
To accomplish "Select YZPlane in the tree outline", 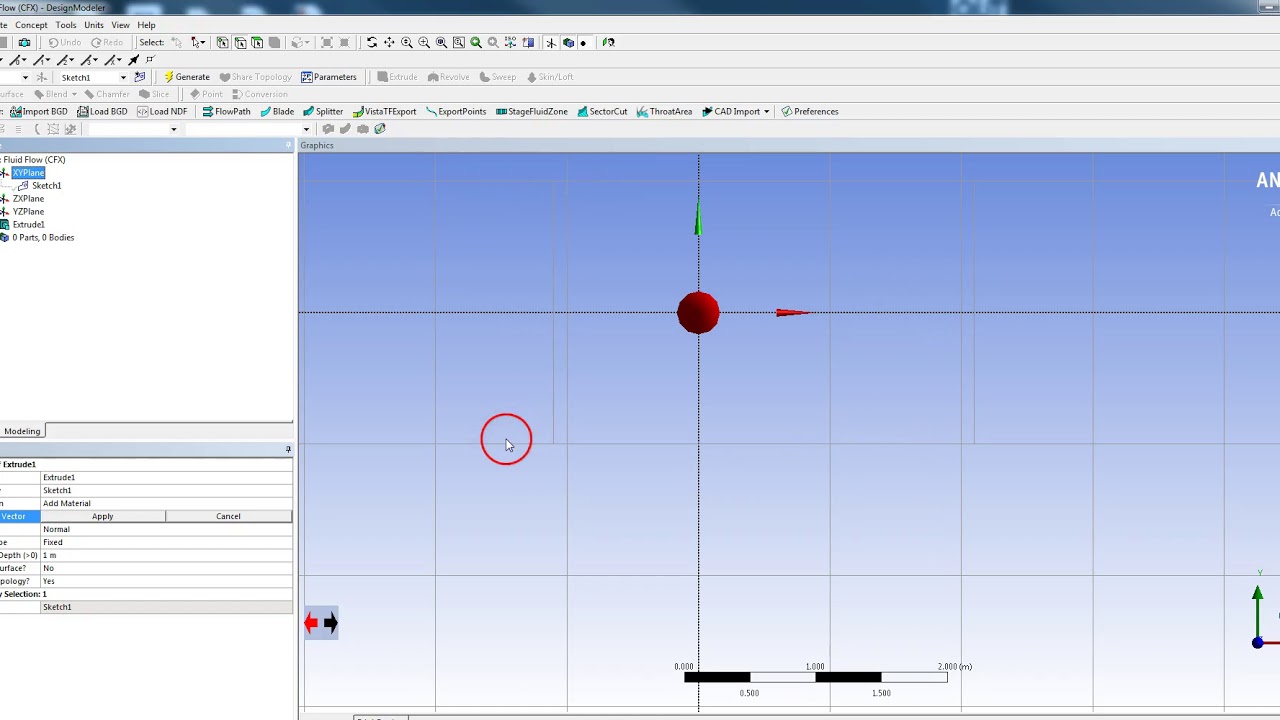I will [28, 212].
